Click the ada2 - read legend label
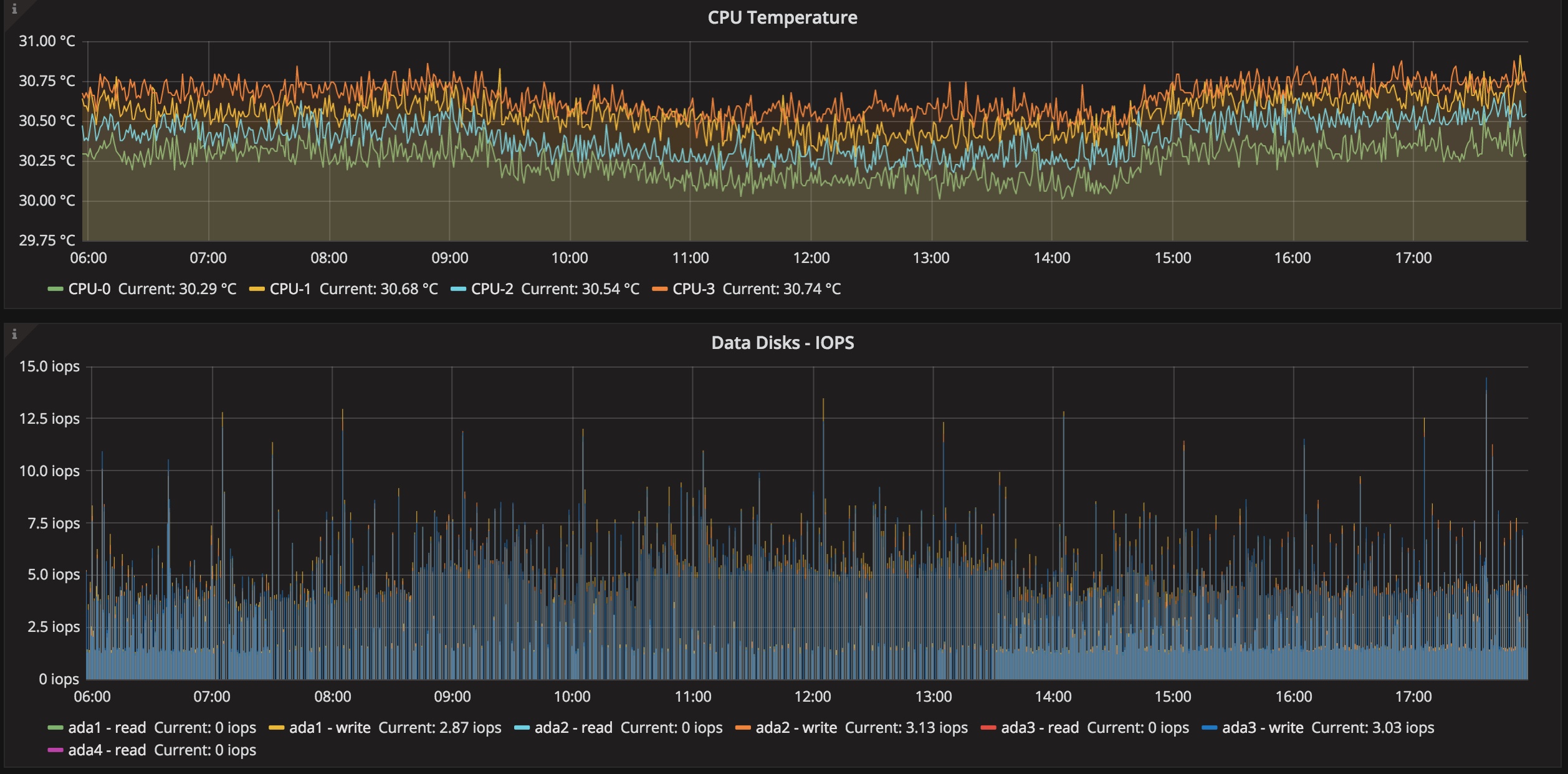Screen dimensions: 1568x774 (x=573, y=728)
